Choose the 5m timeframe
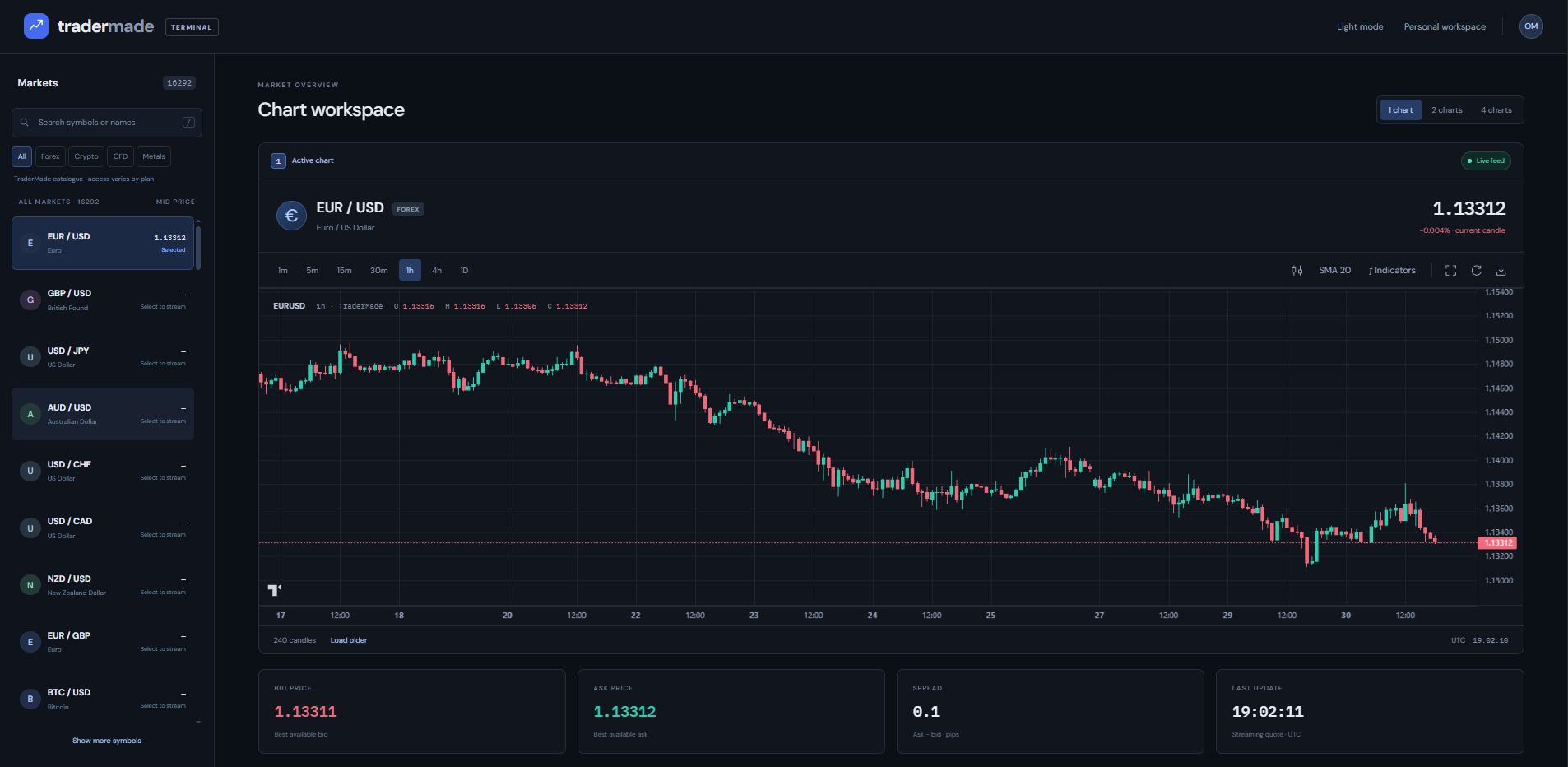The height and width of the screenshot is (767, 1568). (313, 271)
